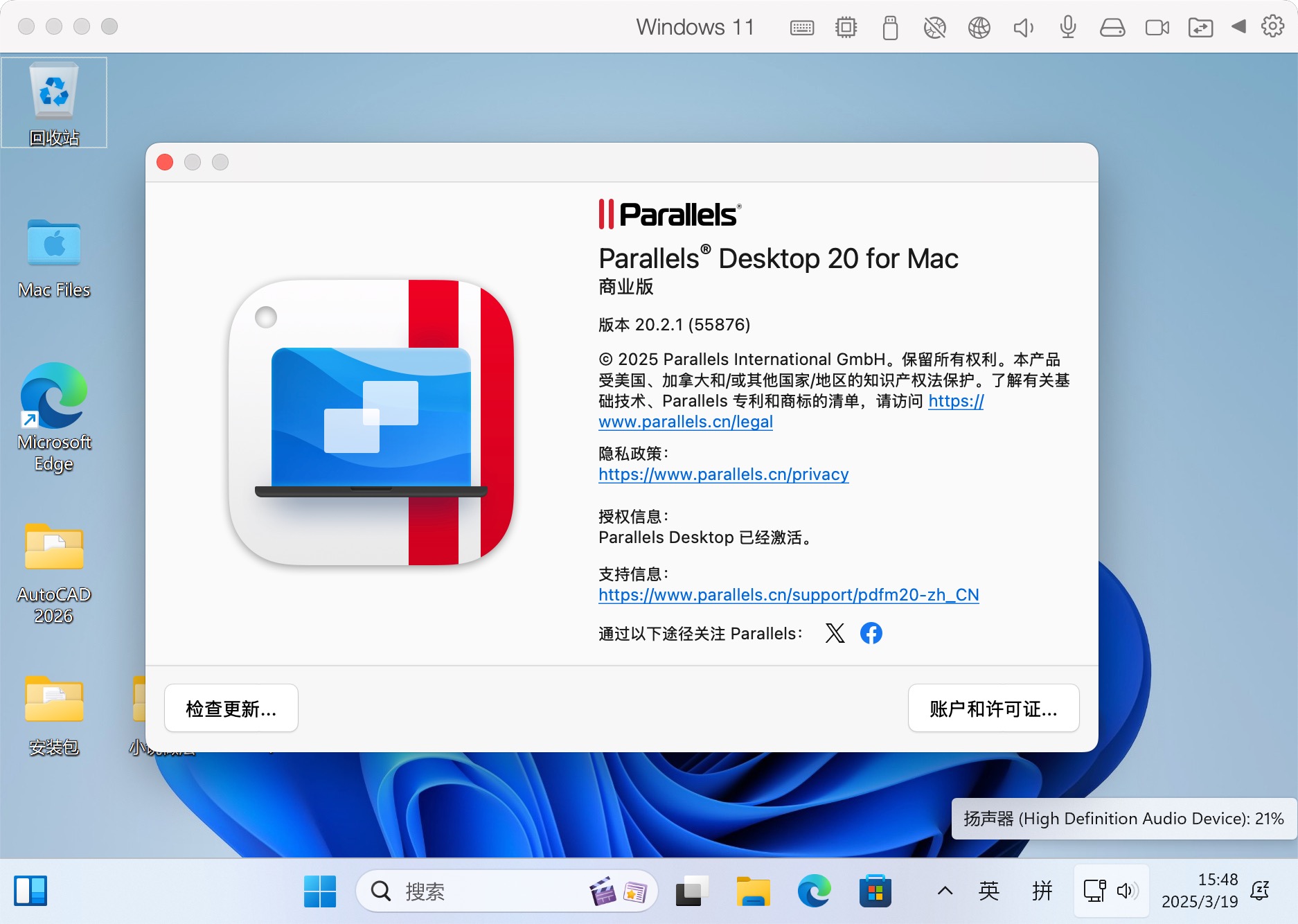Viewport: 1298px width, 924px height.
Task: Click the speaker sound icon in Parallels toolbar
Action: click(x=1023, y=28)
